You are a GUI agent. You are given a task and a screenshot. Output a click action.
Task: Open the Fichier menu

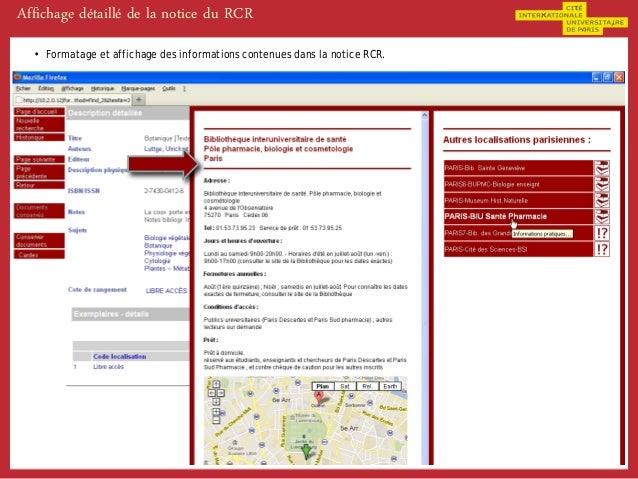[23, 88]
